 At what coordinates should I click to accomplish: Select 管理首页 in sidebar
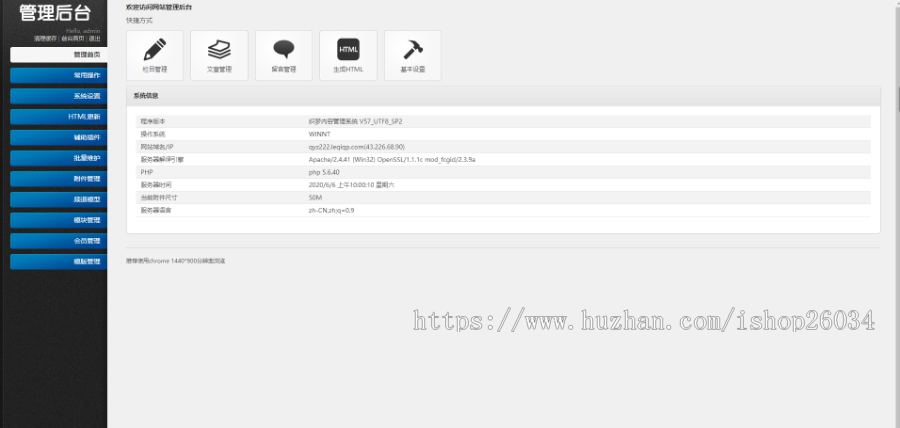tap(59, 55)
